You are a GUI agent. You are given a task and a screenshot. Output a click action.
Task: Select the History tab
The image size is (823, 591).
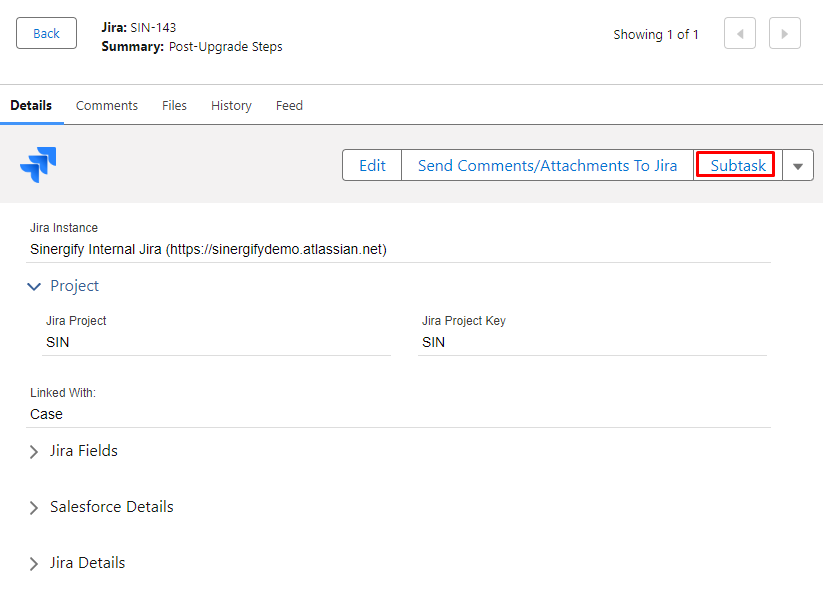(x=231, y=105)
